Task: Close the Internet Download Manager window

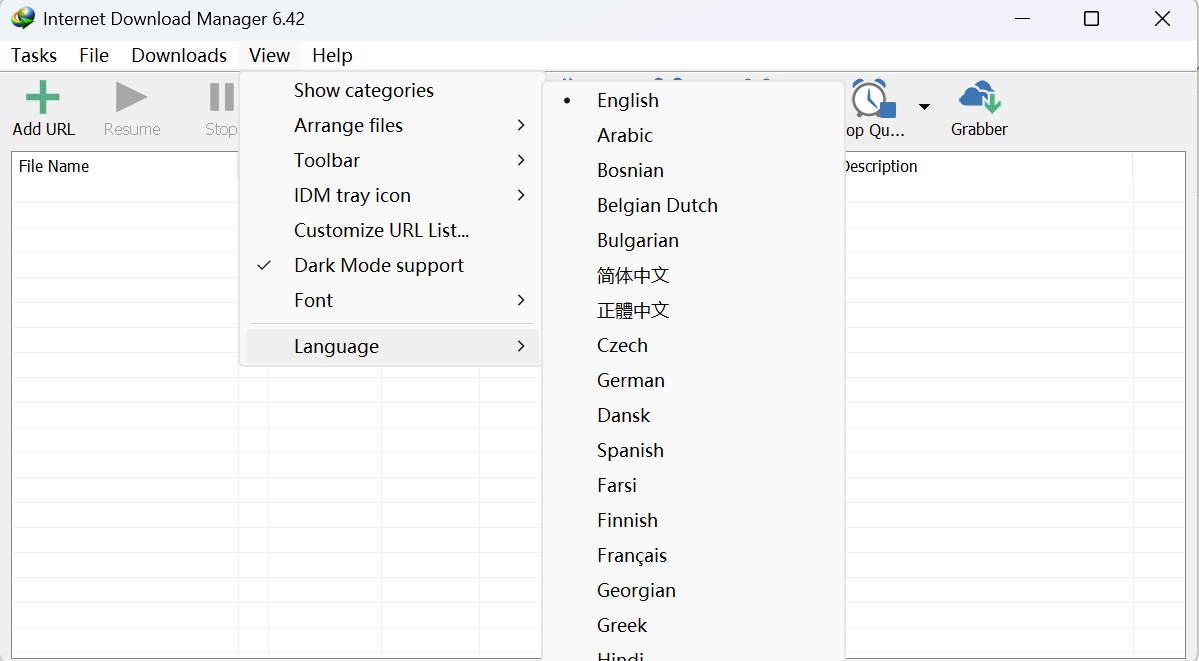Action: tap(1162, 18)
